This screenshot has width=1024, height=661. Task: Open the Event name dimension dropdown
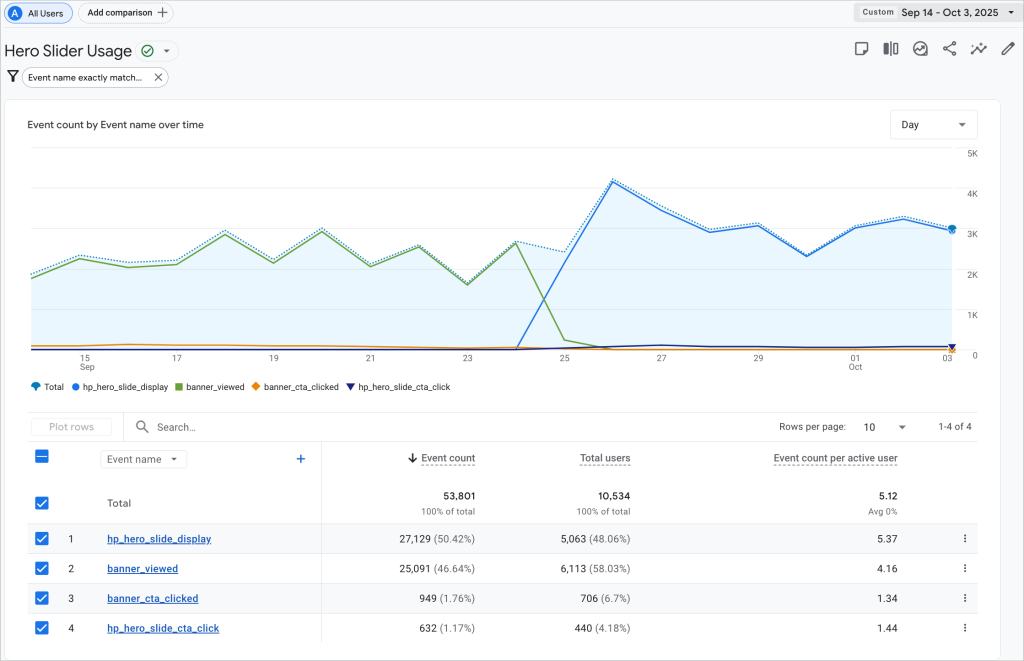tap(144, 459)
